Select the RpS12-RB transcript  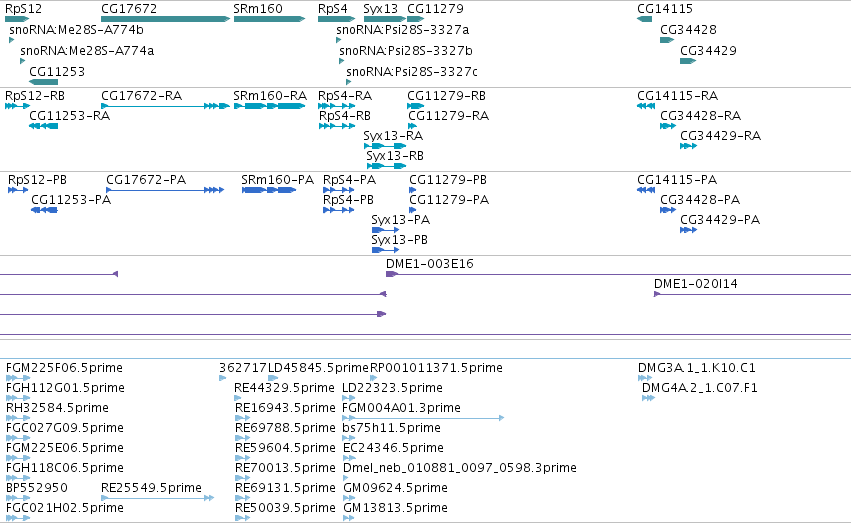click(x=17, y=106)
